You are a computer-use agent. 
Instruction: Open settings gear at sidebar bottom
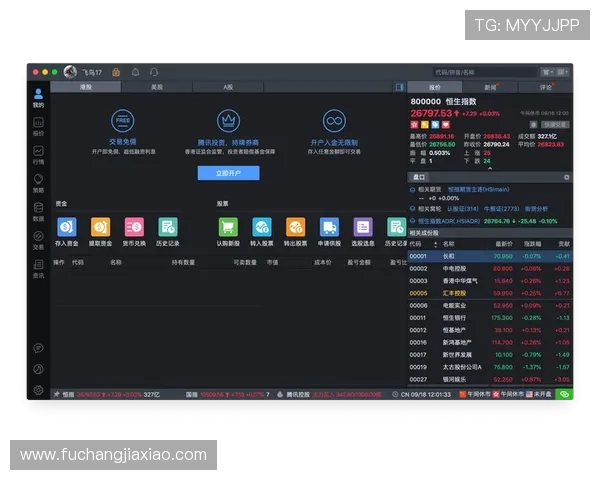click(38, 390)
